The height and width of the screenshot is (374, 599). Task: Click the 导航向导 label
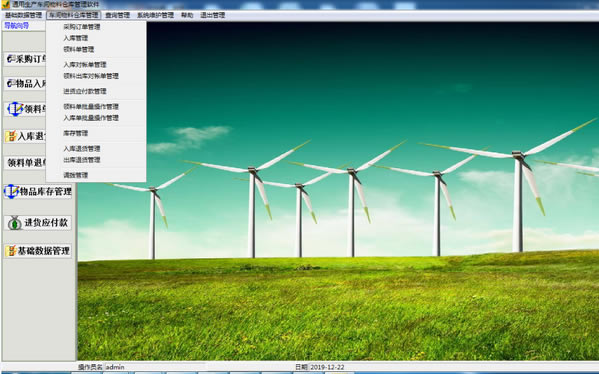click(16, 26)
